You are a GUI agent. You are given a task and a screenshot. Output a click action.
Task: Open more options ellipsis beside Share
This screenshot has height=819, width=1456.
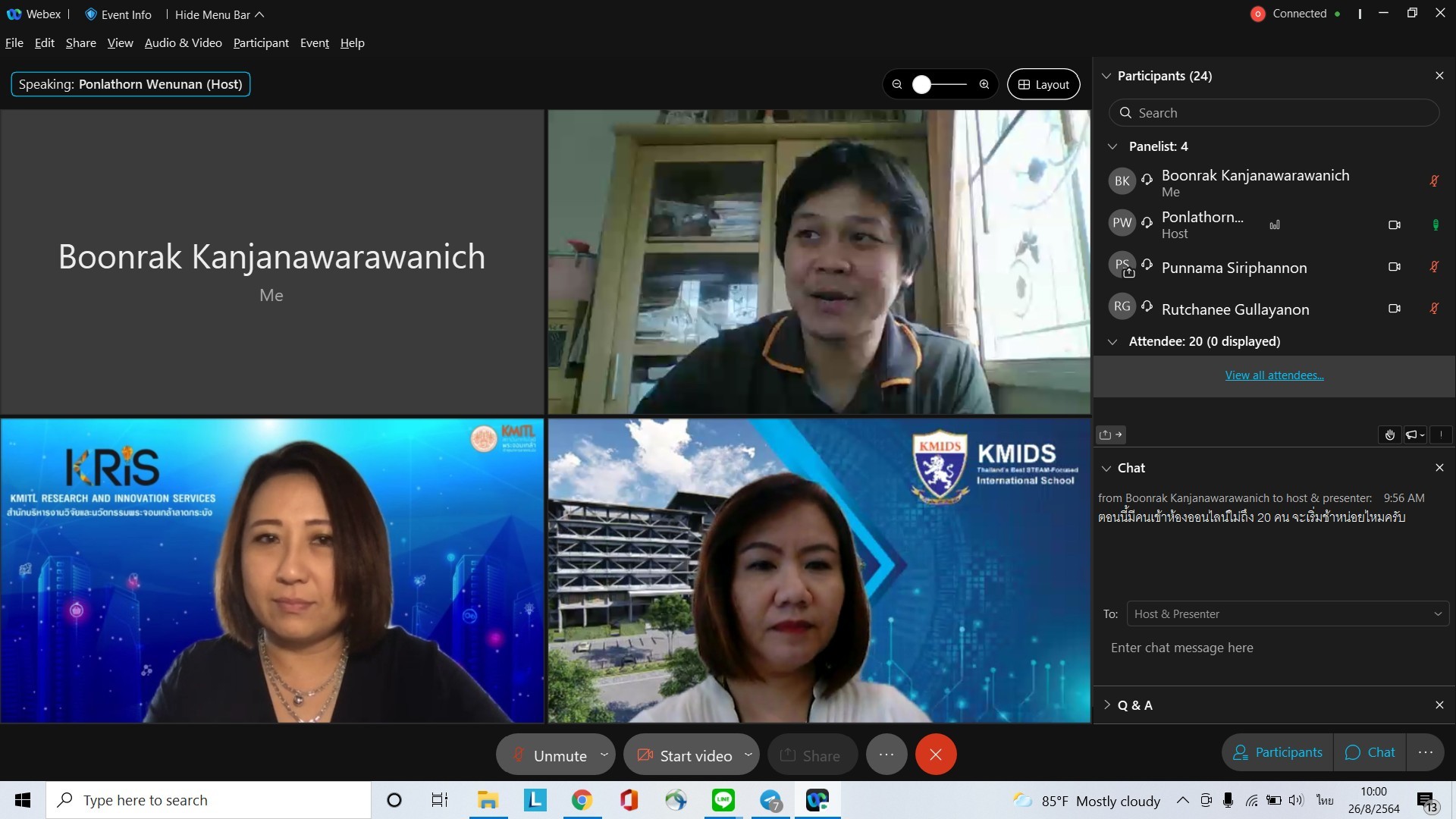coord(886,755)
